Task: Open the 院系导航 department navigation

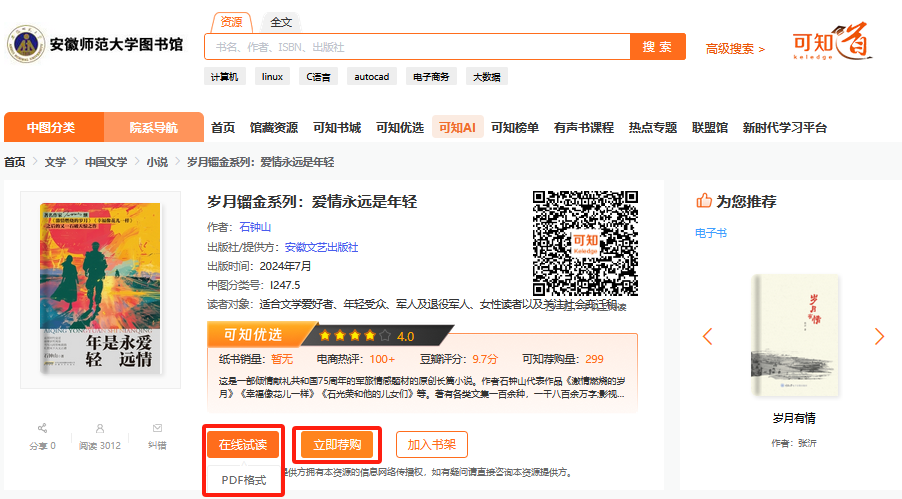Action: (153, 127)
